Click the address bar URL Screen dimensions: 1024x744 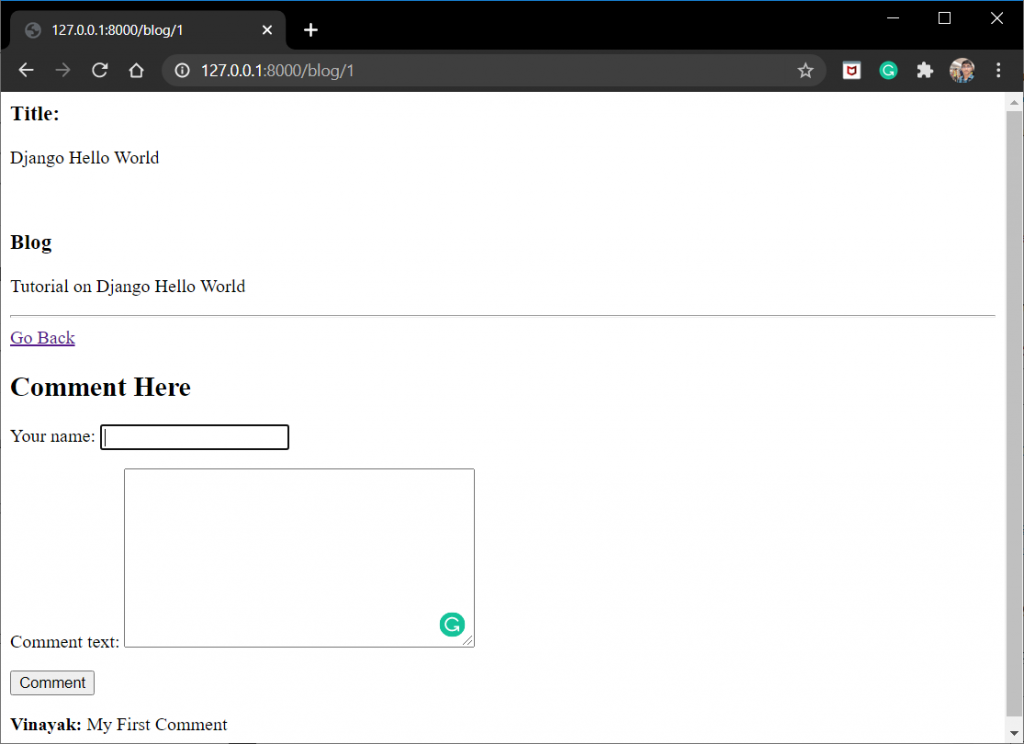click(278, 71)
